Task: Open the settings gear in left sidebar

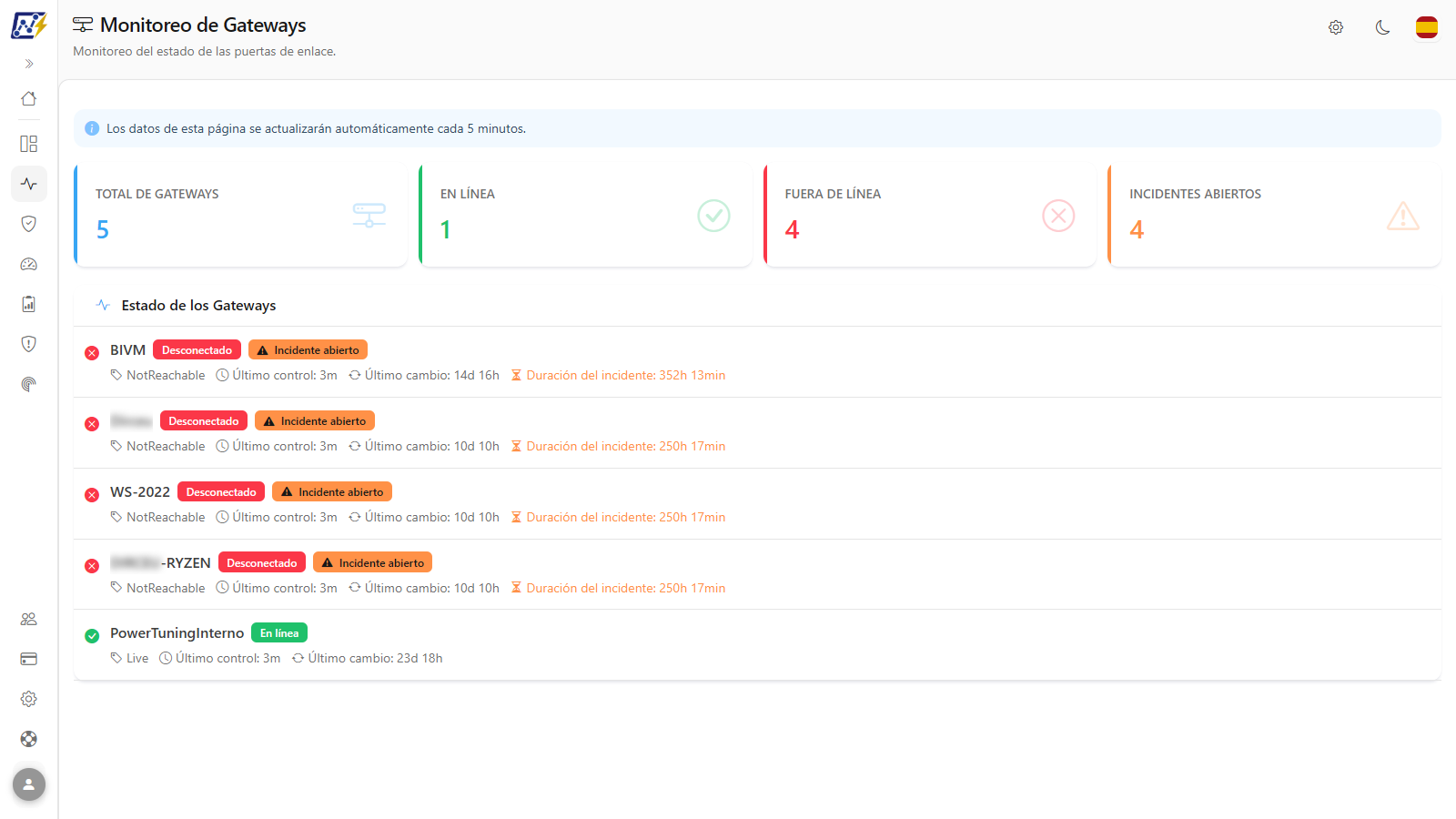Action: point(29,699)
